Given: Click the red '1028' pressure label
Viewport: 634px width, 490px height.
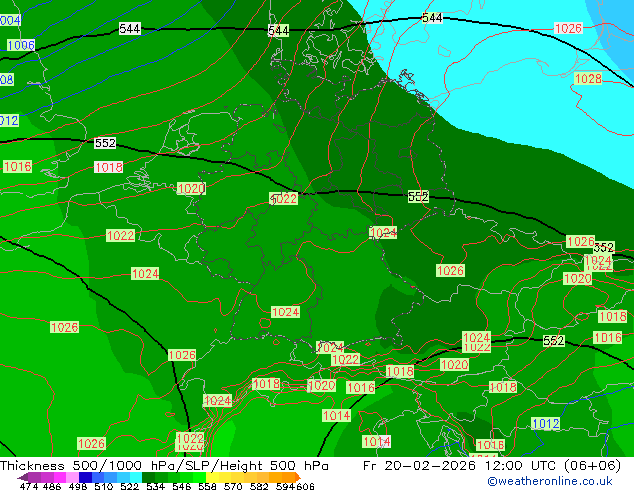Looking at the screenshot, I should pyautogui.click(x=588, y=78).
